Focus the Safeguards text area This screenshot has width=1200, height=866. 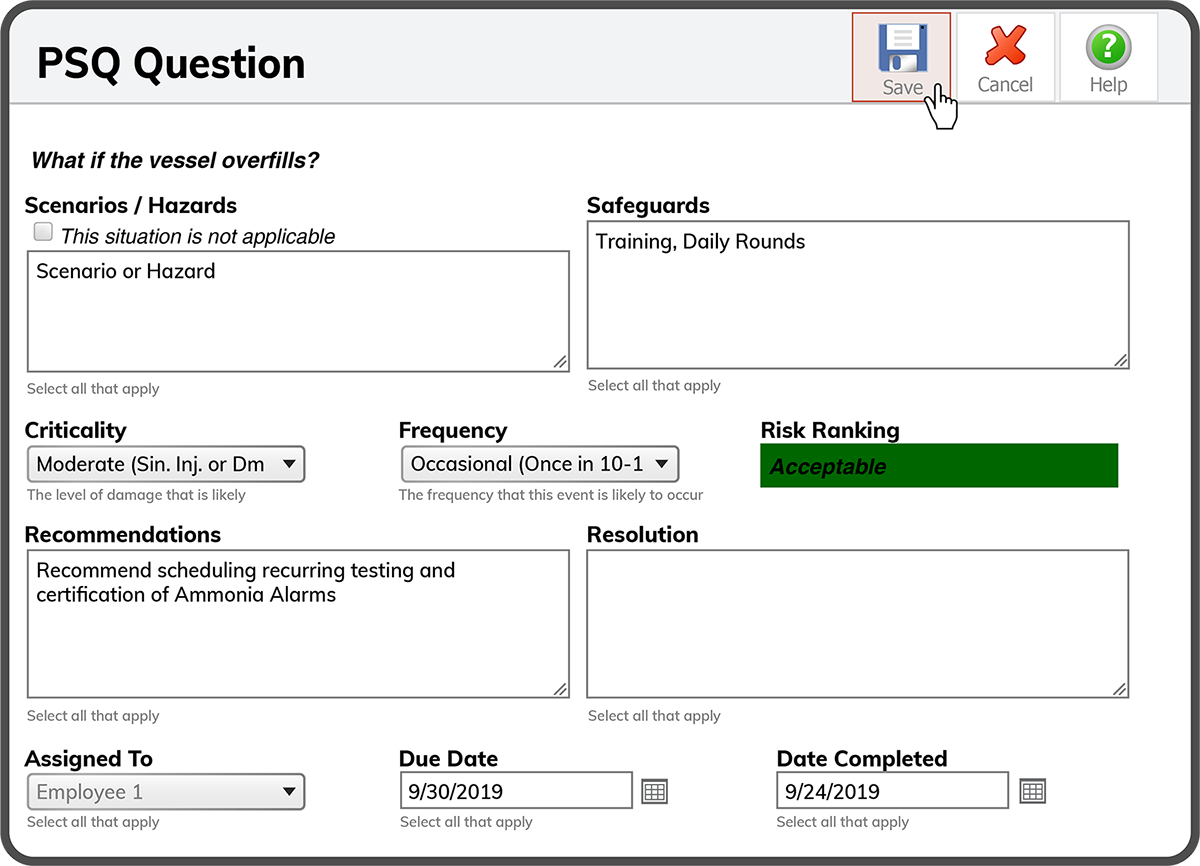point(858,296)
